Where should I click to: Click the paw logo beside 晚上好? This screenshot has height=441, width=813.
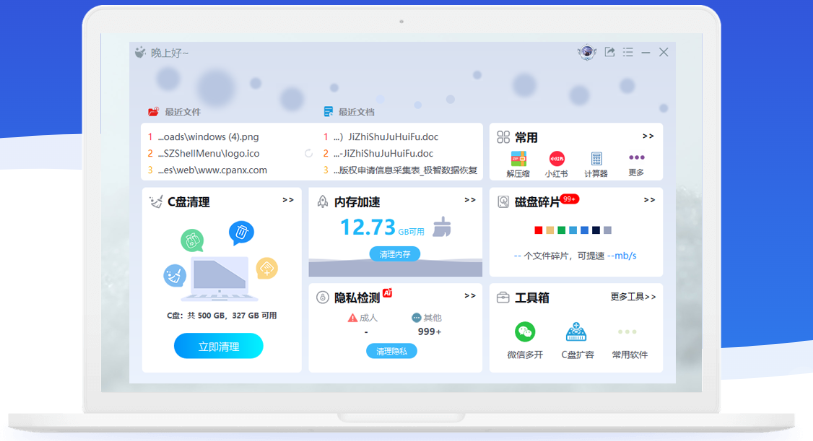tap(141, 52)
